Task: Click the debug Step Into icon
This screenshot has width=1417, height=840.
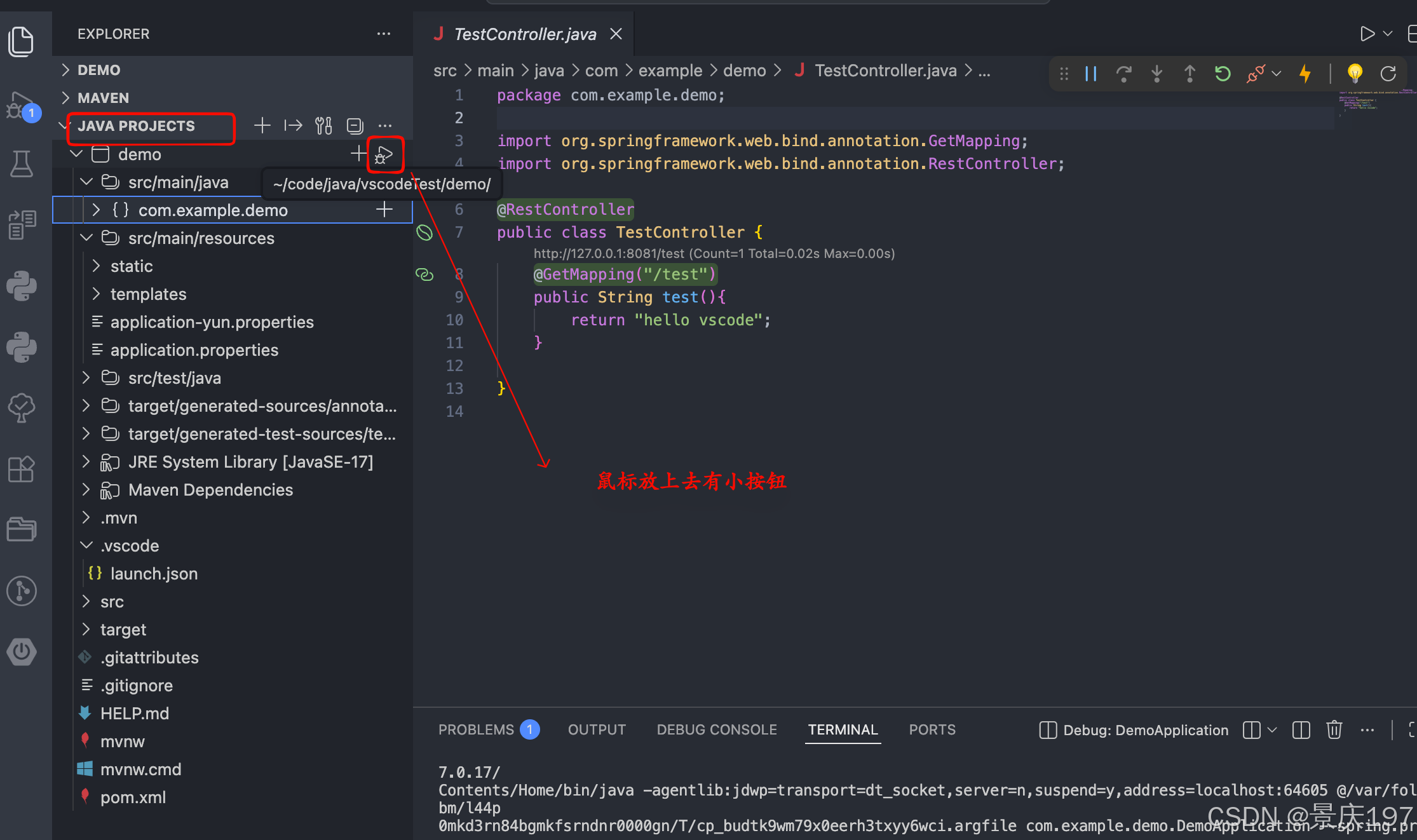Action: (x=1156, y=74)
